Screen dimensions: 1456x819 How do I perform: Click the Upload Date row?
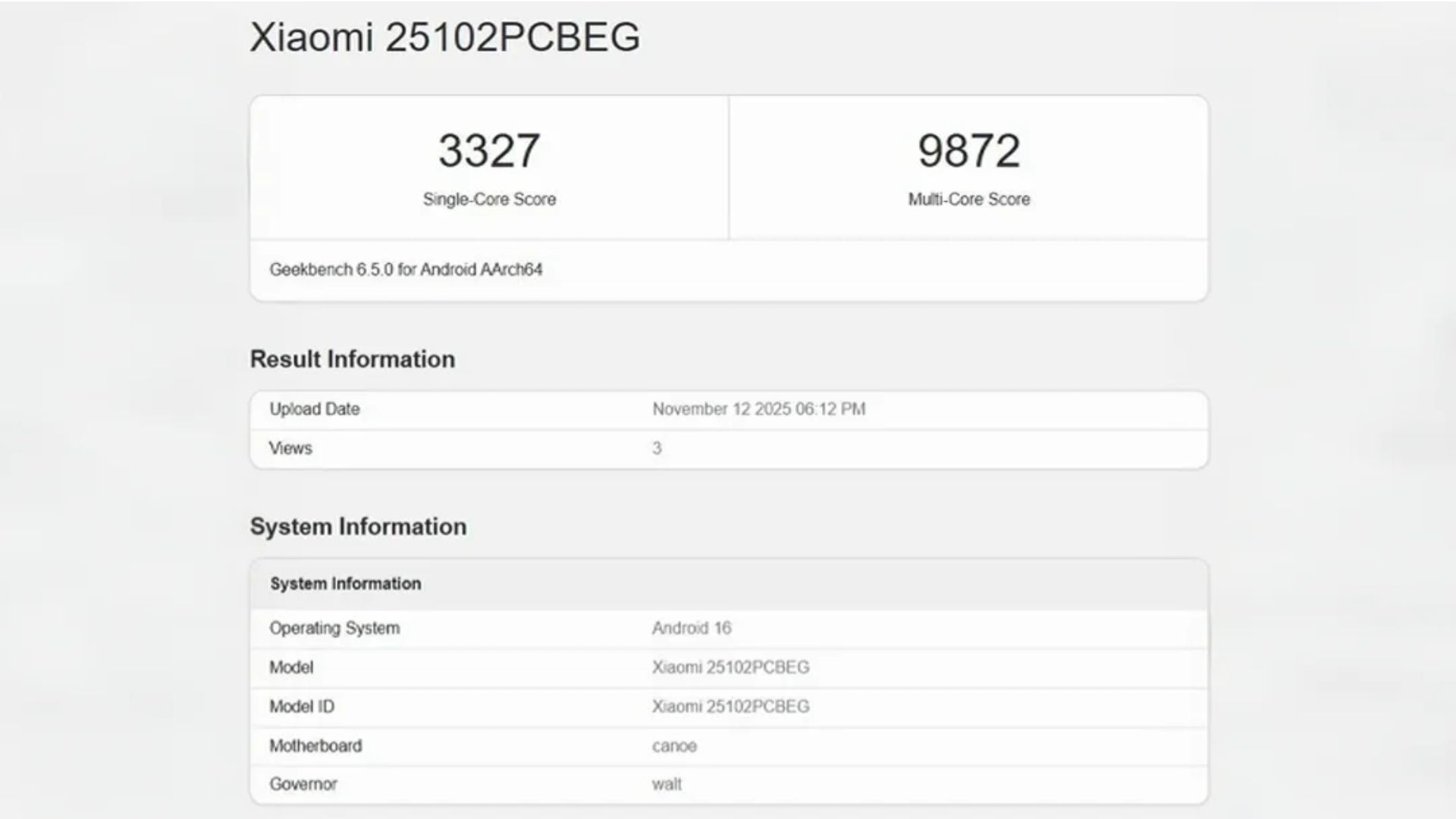click(x=314, y=409)
